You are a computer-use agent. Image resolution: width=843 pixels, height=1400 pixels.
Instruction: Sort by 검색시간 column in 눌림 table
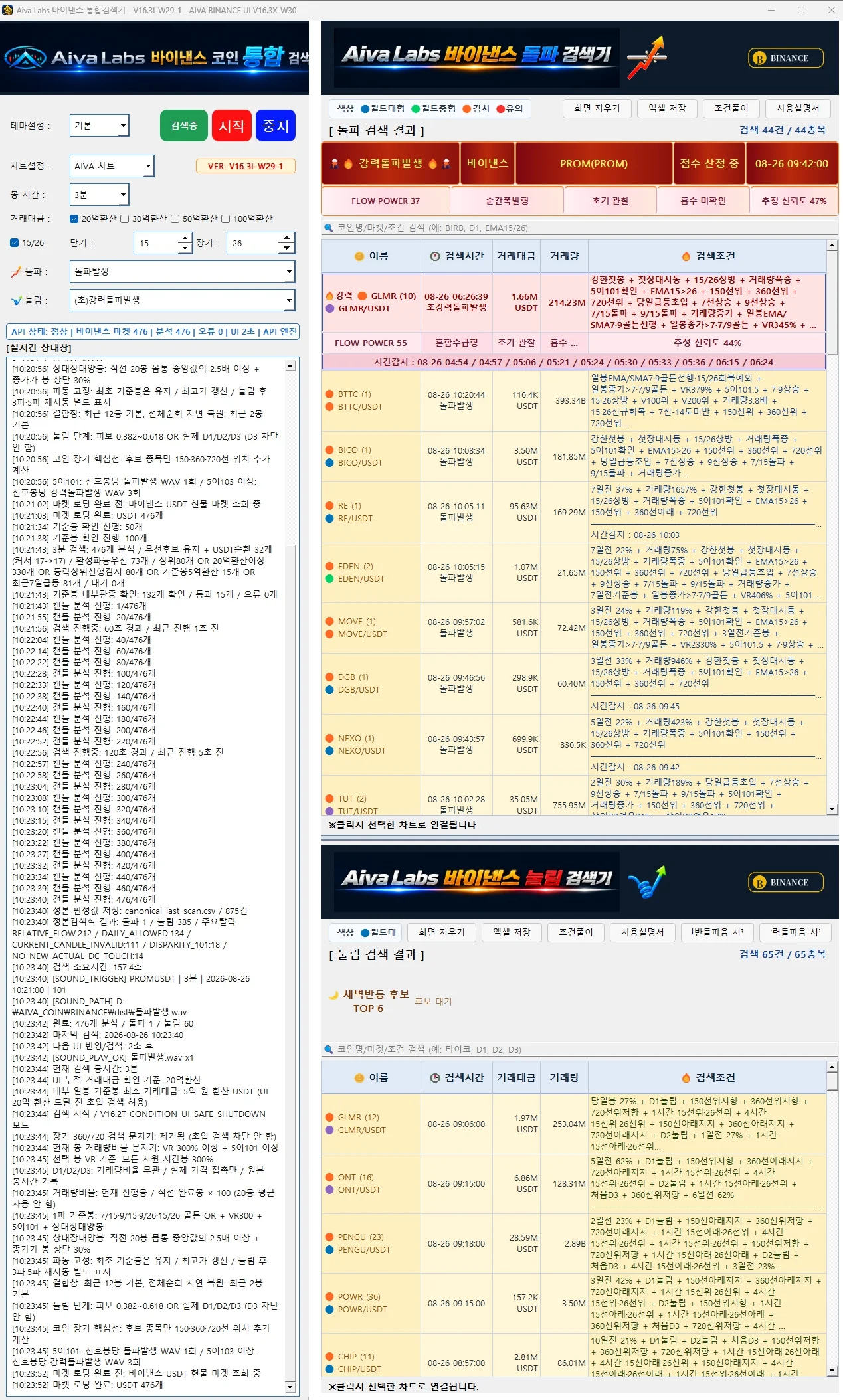457,1078
